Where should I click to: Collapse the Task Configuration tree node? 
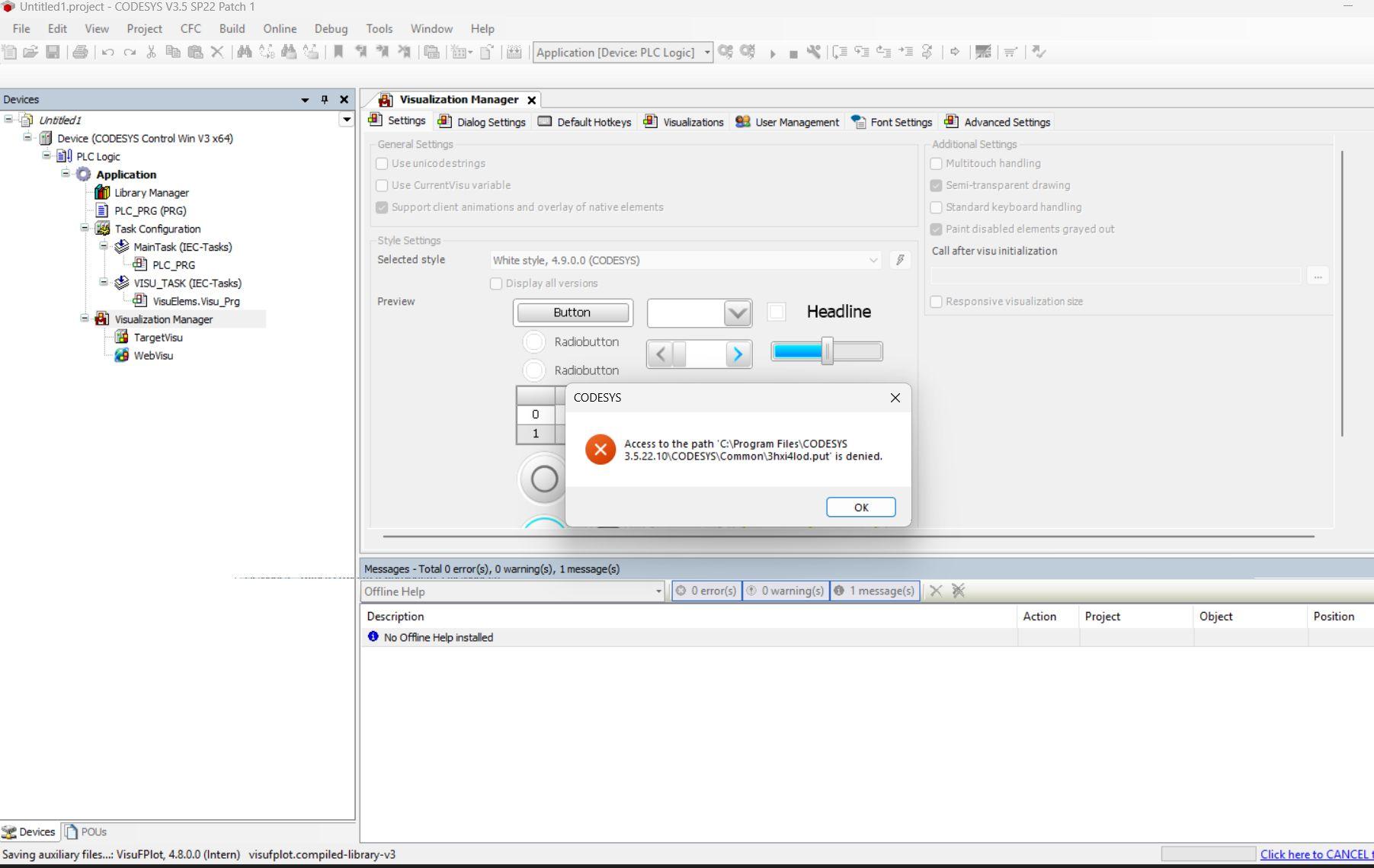[x=85, y=228]
